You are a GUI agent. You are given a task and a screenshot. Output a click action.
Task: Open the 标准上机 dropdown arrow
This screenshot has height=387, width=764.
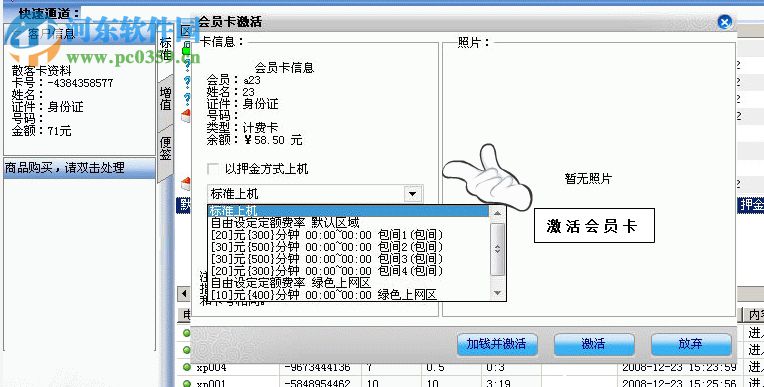pyautogui.click(x=413, y=194)
